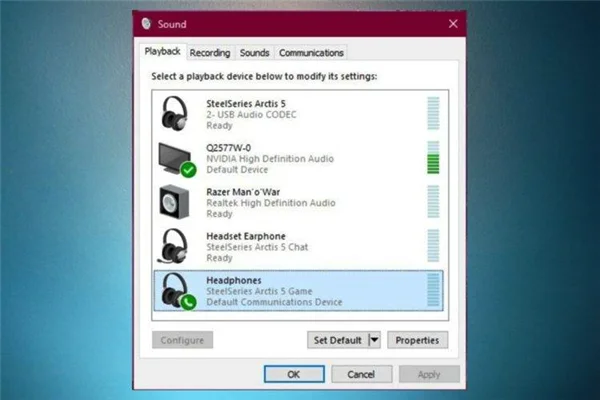Select the 'SteelSeries Arctis 5' device name

(246, 104)
